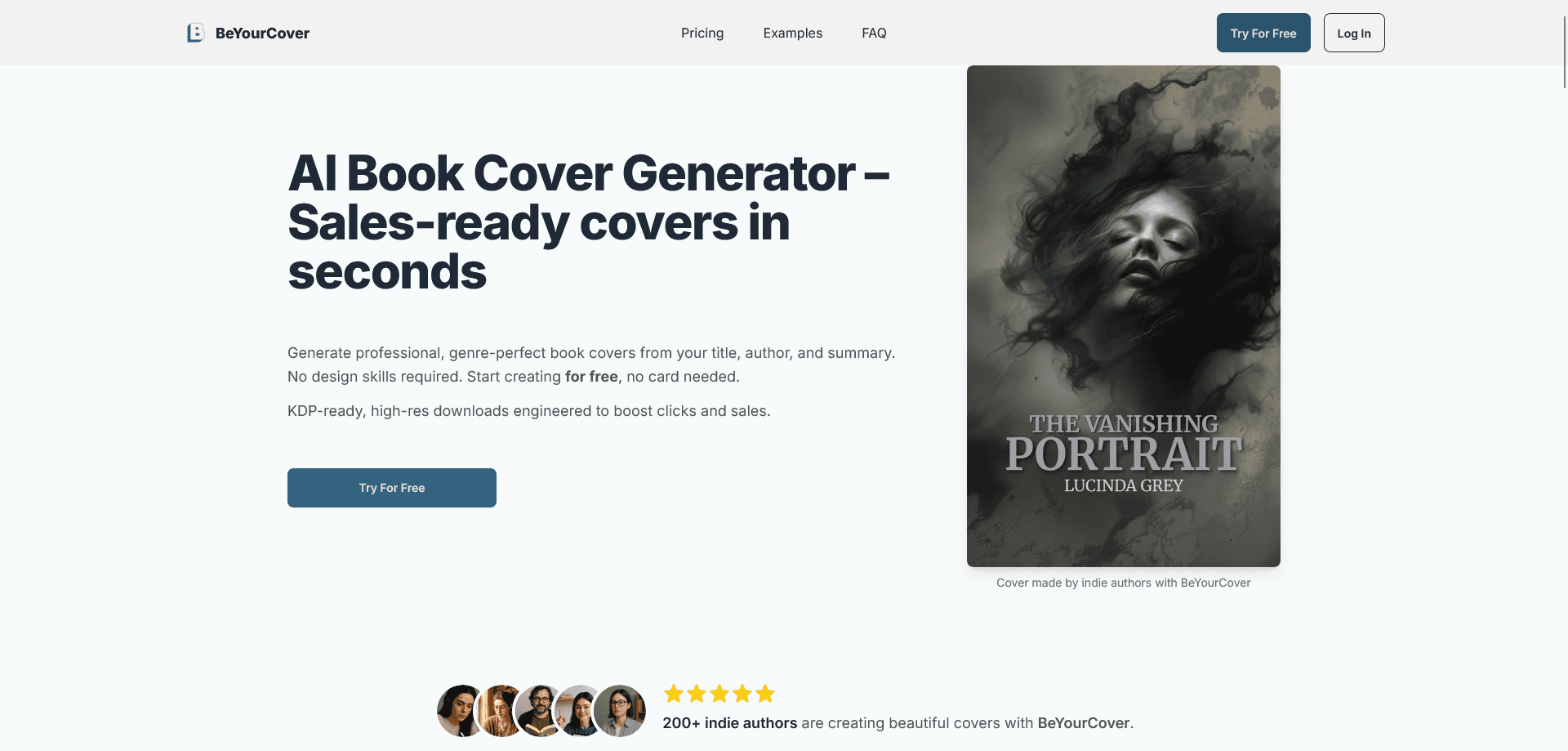Click the BeYourCover brand name text
This screenshot has width=1568, height=751.
(x=262, y=34)
